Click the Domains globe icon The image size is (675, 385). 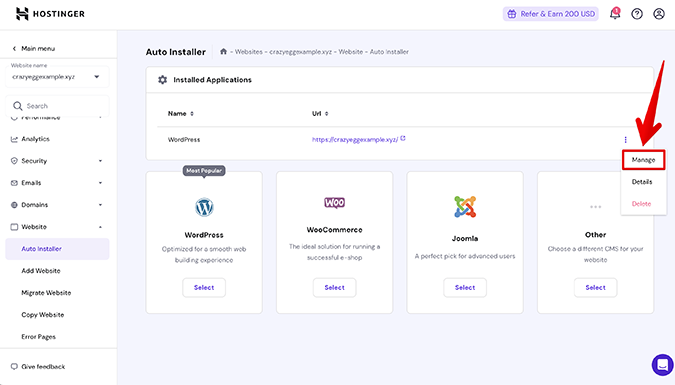(14, 205)
